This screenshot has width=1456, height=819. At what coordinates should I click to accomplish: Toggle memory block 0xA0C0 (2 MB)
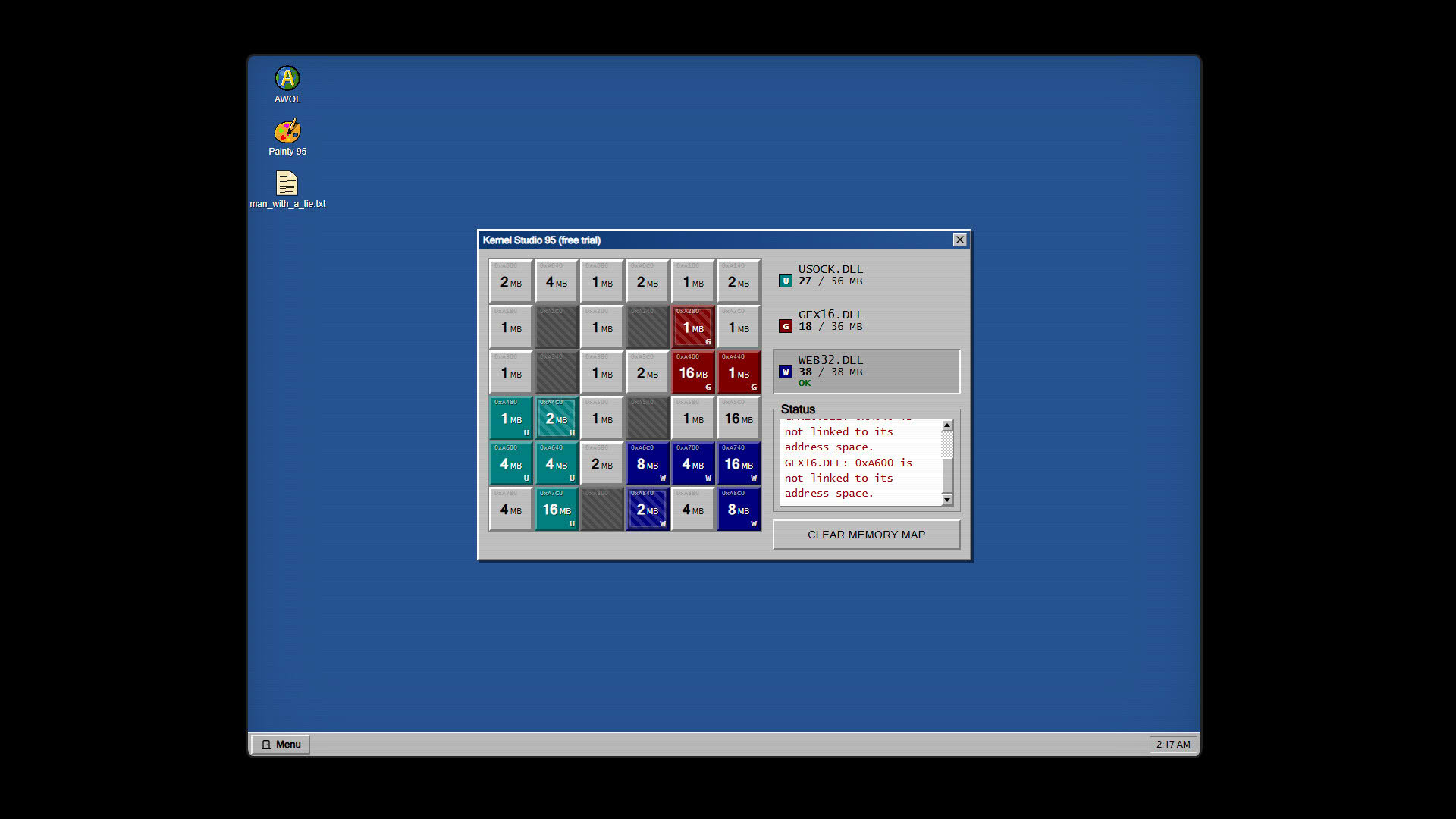click(648, 281)
